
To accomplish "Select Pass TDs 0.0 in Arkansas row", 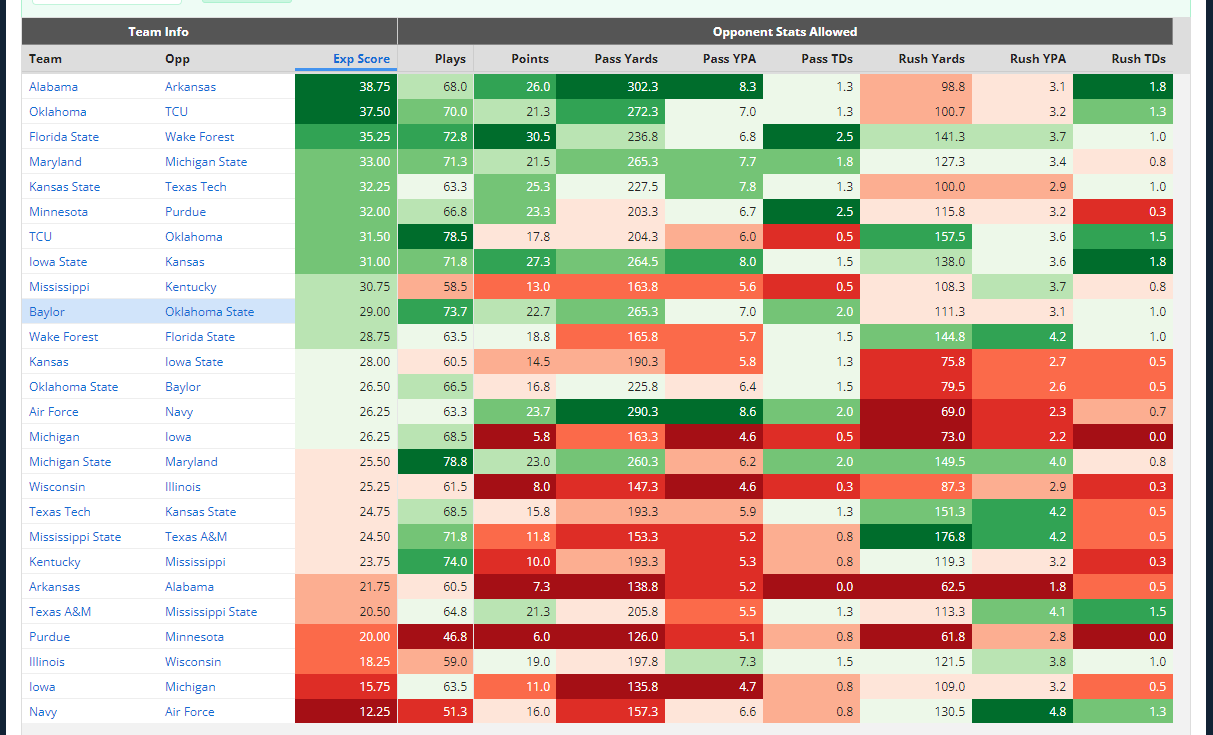I will click(x=811, y=587).
